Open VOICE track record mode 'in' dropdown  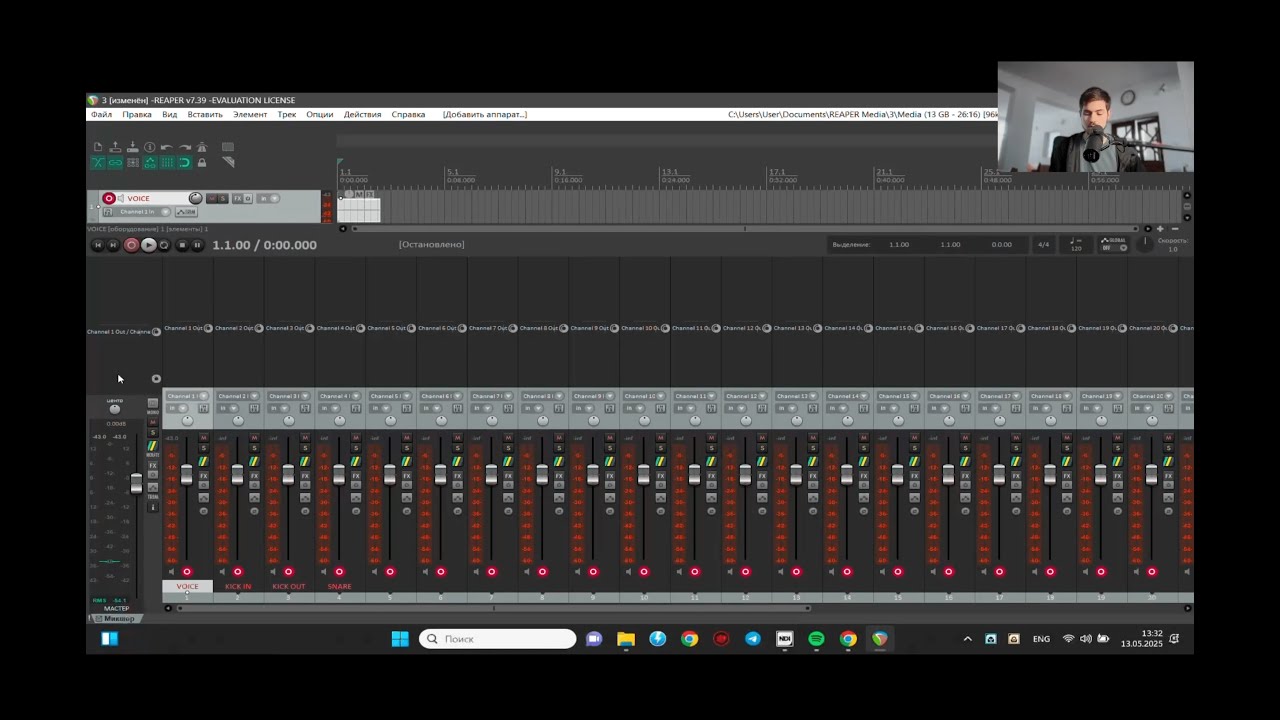pyautogui.click(x=268, y=198)
